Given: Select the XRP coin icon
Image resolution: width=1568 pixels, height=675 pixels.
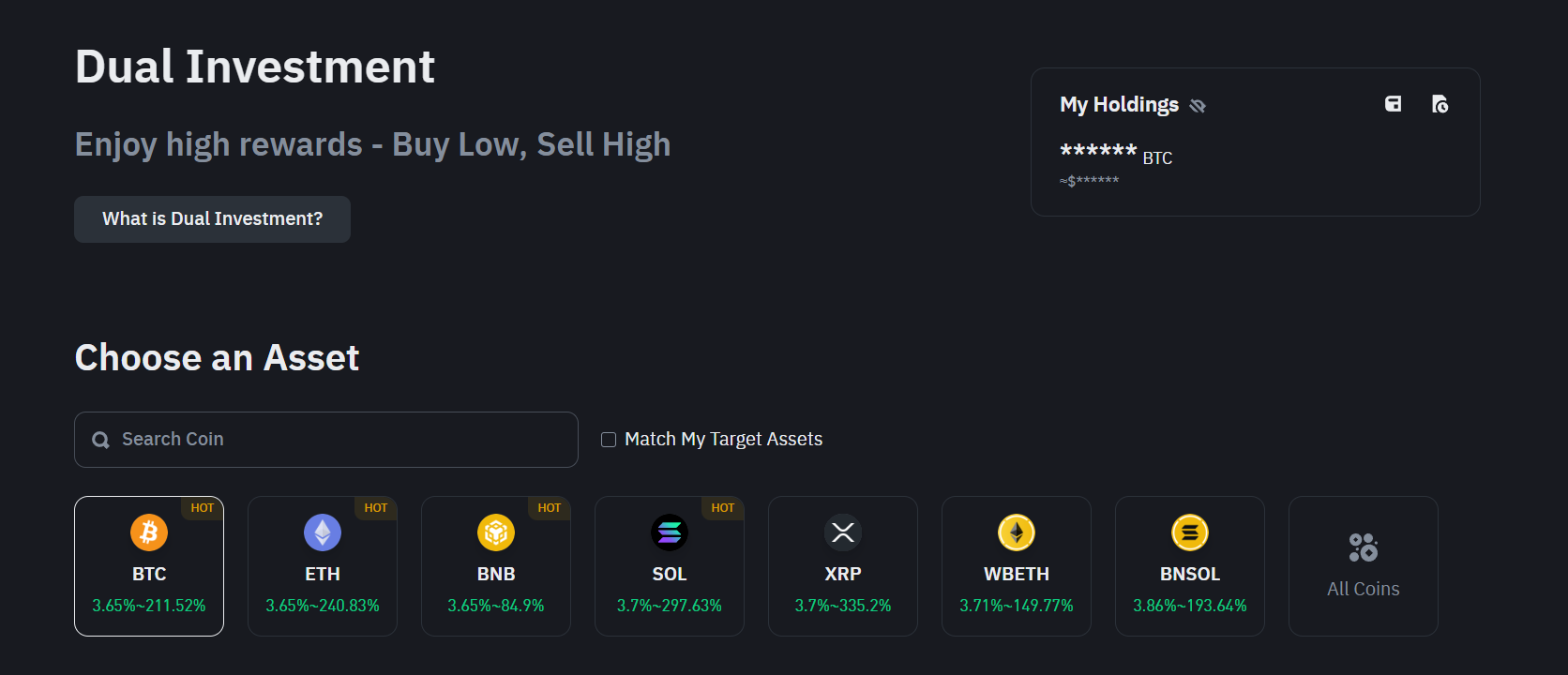Looking at the screenshot, I should pyautogui.click(x=843, y=532).
